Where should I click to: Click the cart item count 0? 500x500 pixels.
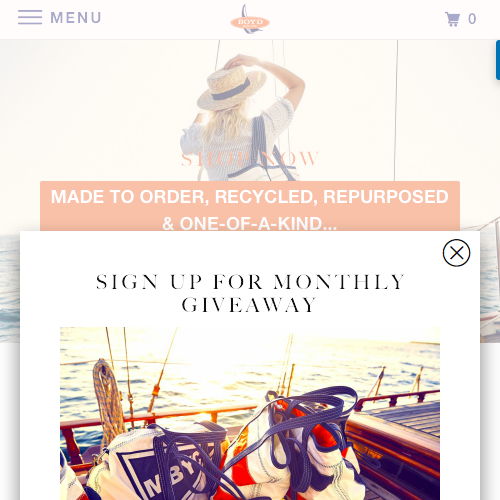click(472, 19)
